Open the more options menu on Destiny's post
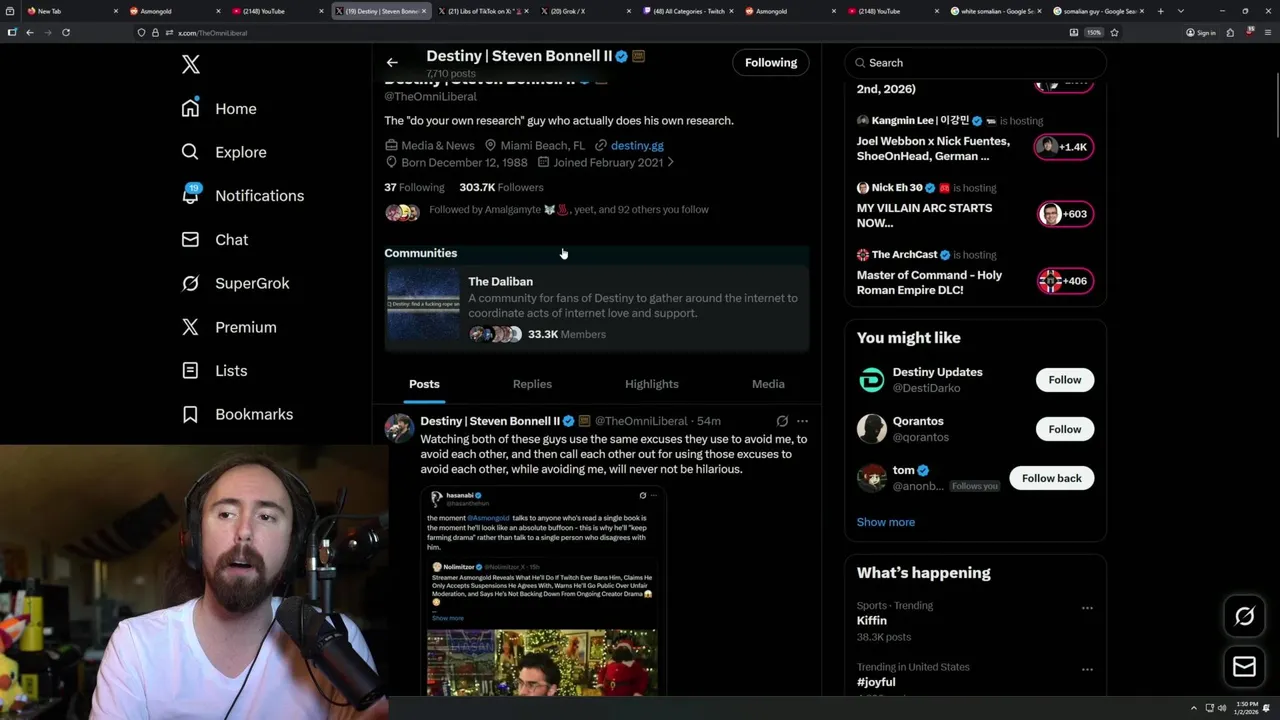Viewport: 1280px width, 720px height. (x=802, y=421)
